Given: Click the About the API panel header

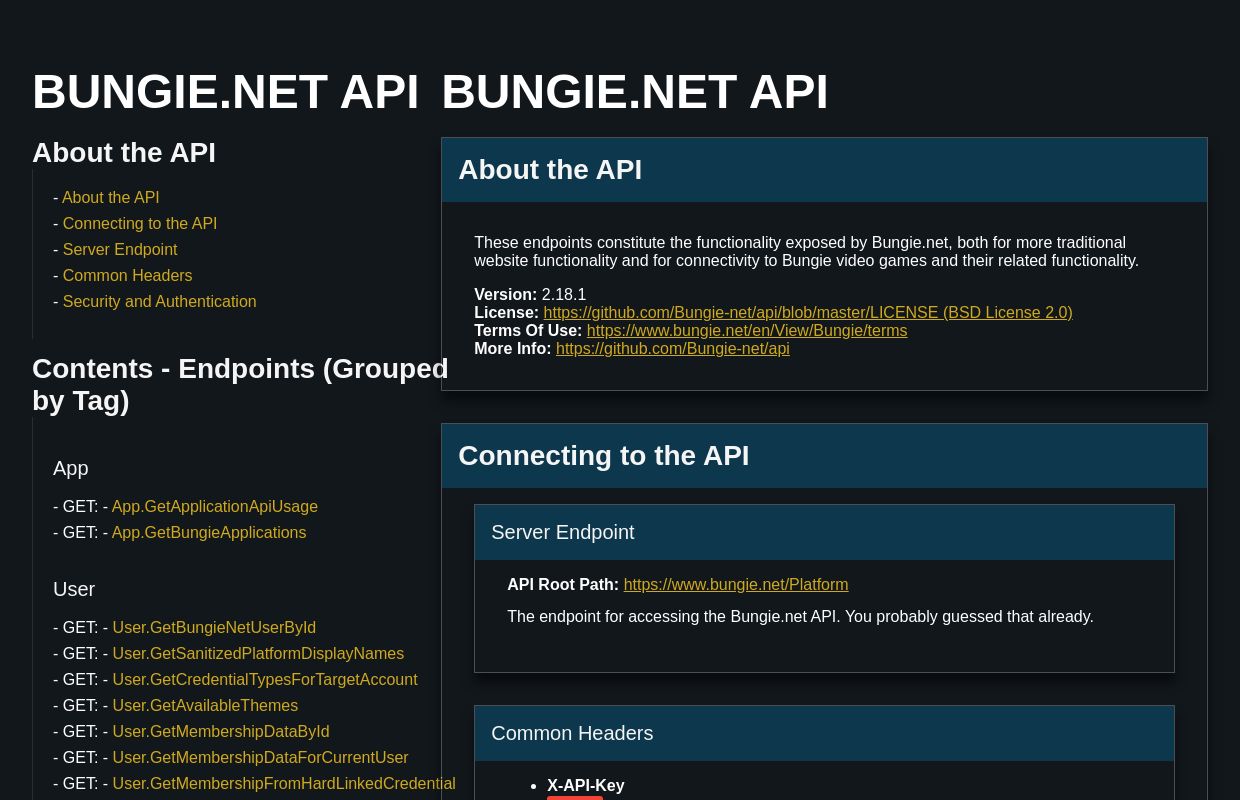Looking at the screenshot, I should [x=824, y=170].
